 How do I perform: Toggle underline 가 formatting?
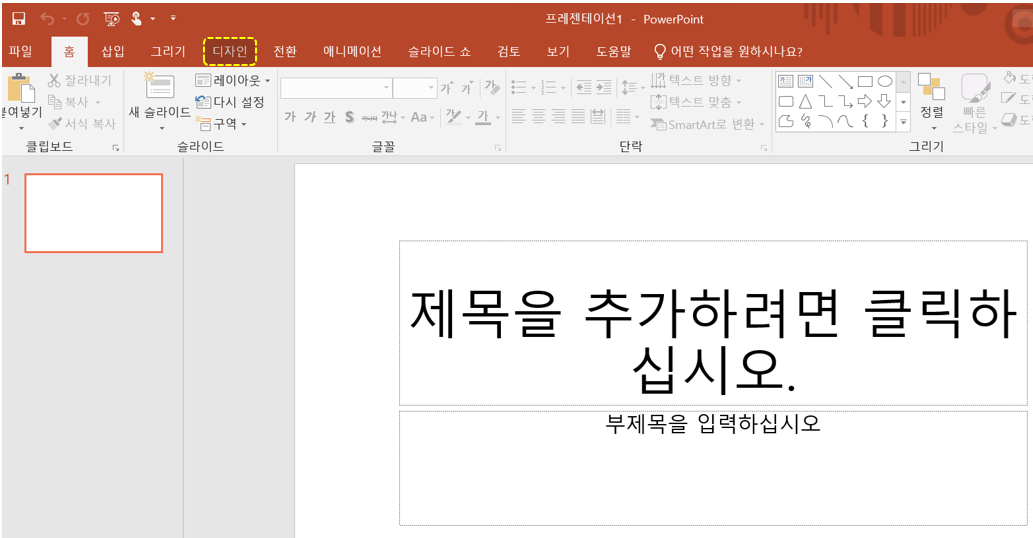[329, 117]
